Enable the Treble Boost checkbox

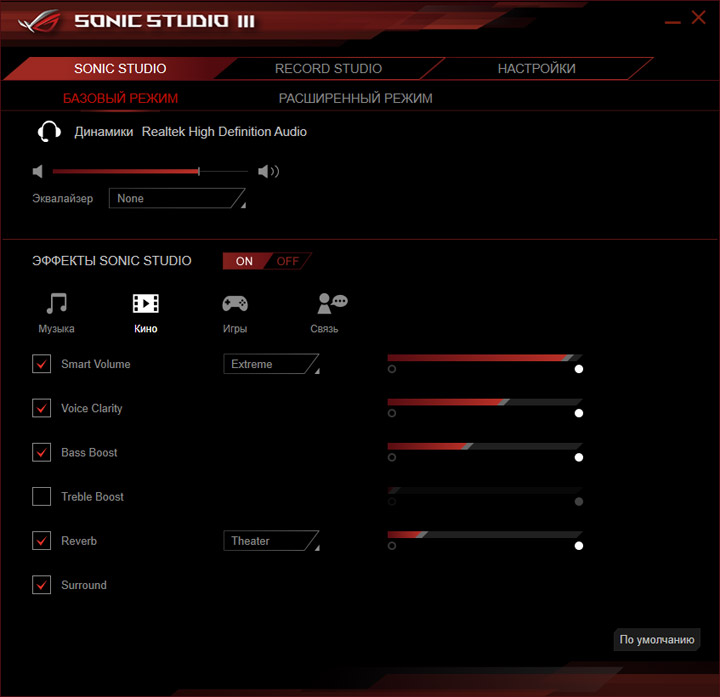pos(41,496)
